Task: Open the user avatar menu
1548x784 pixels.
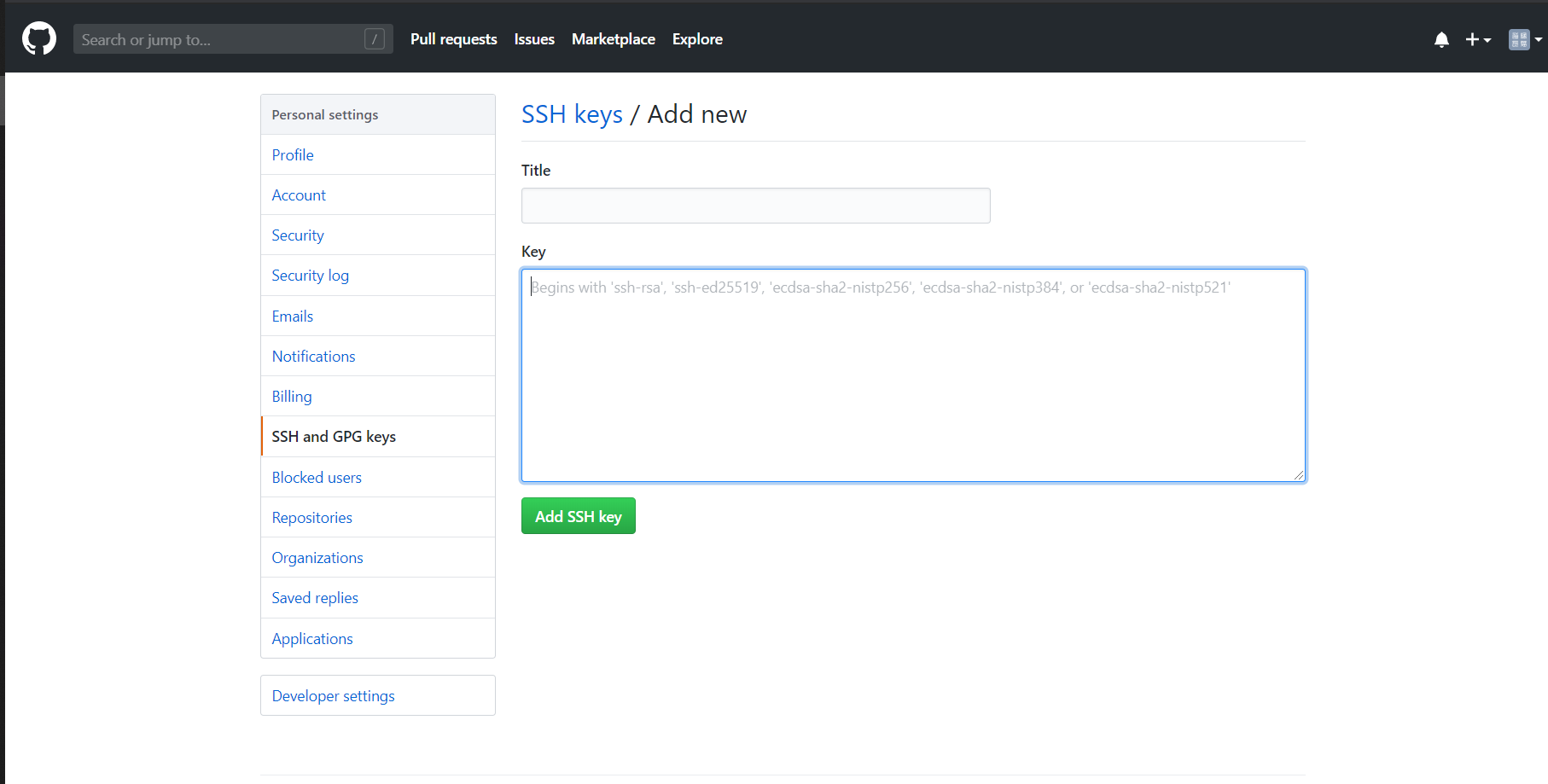Action: tap(1524, 40)
